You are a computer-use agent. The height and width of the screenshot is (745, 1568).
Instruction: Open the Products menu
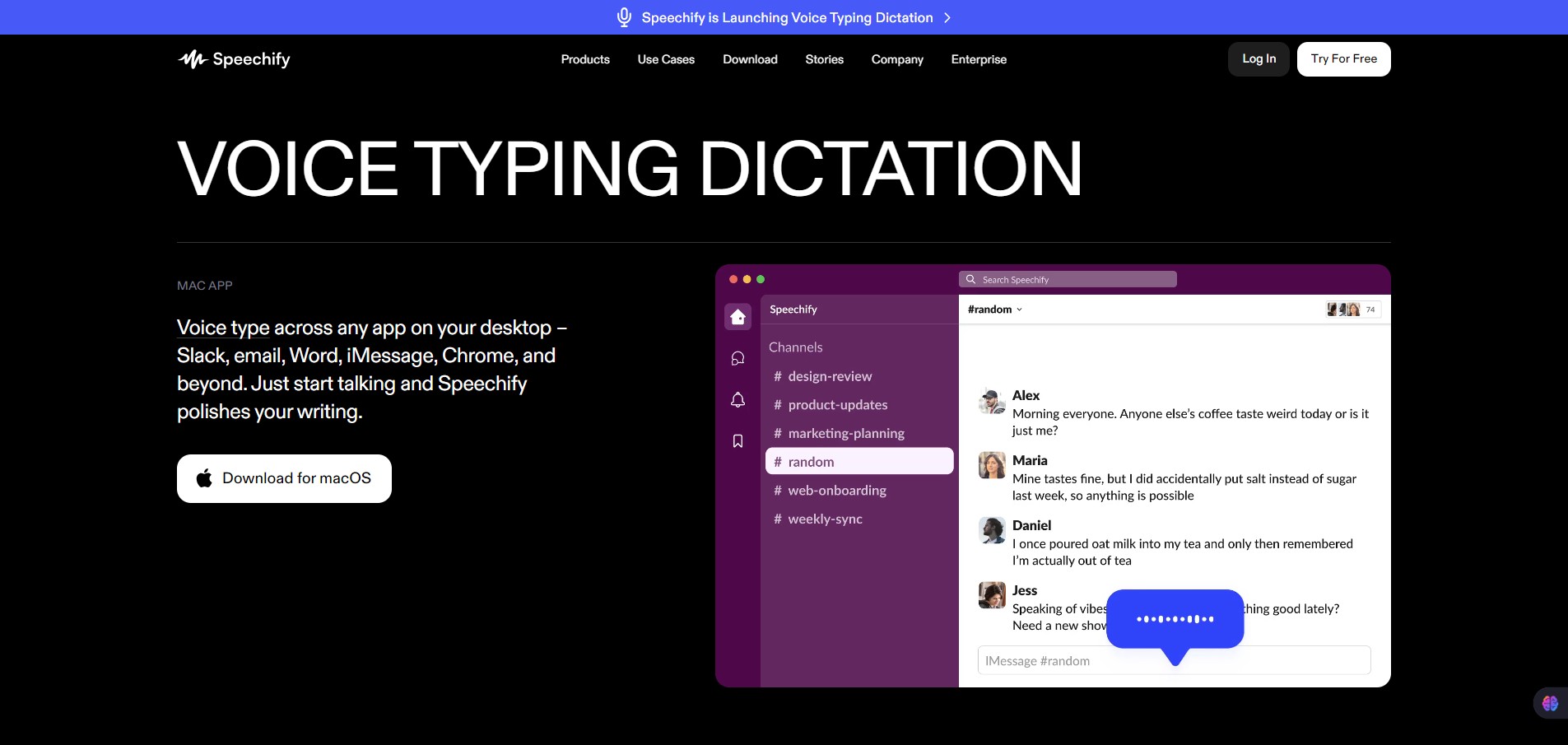coord(585,59)
